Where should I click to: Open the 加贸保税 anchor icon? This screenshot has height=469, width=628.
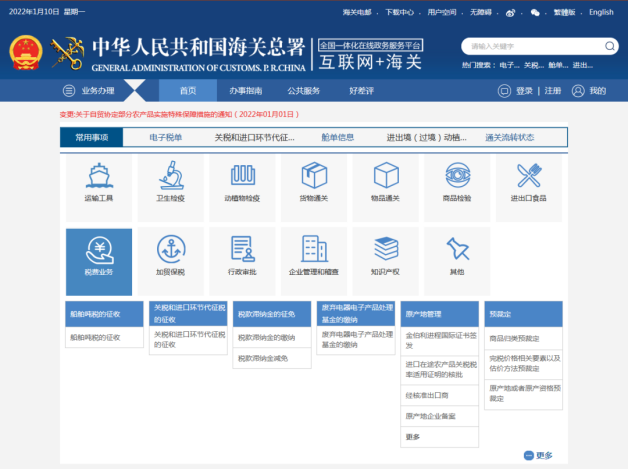(170, 254)
